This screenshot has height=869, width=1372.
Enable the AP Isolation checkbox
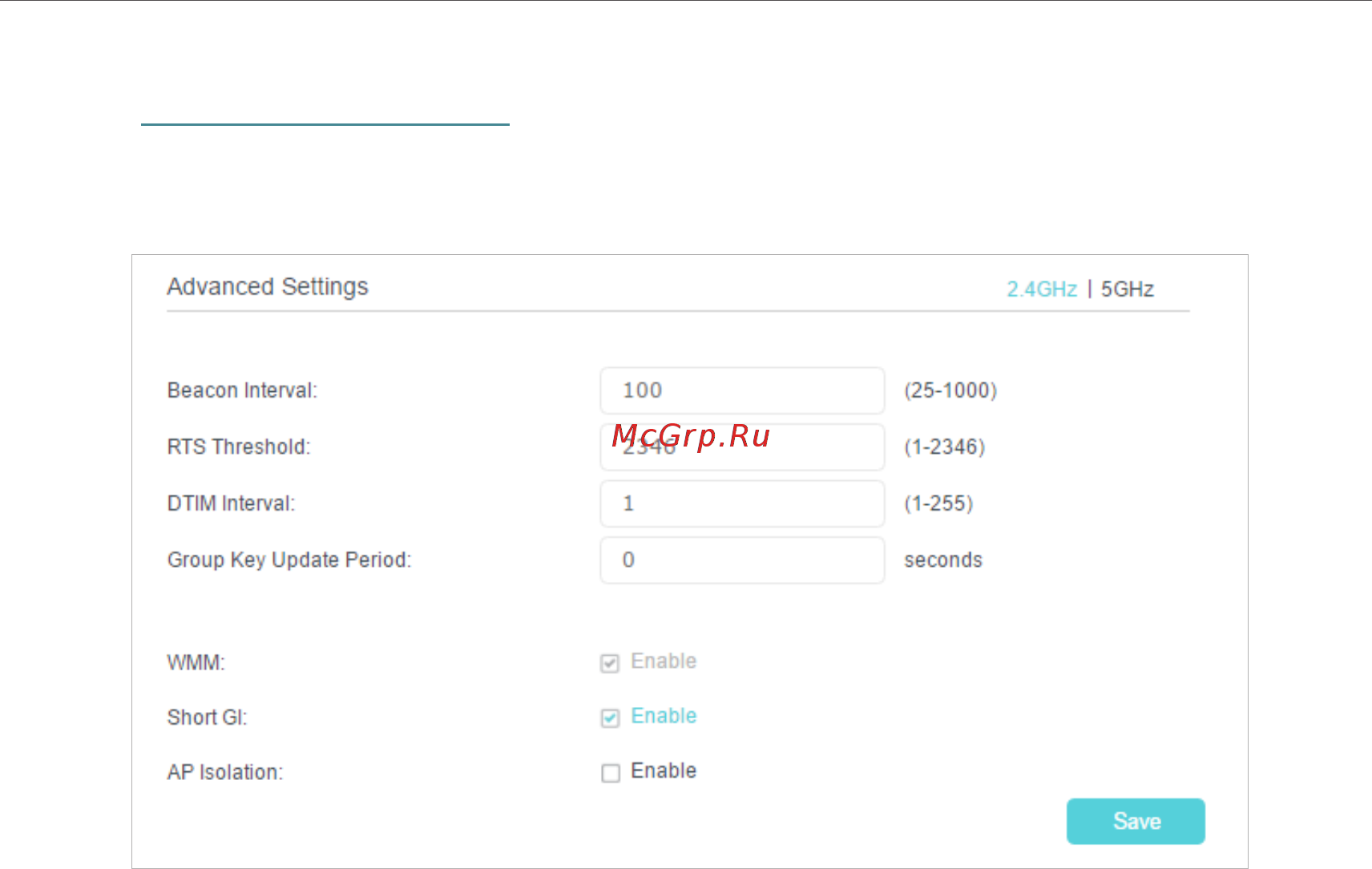point(610,773)
